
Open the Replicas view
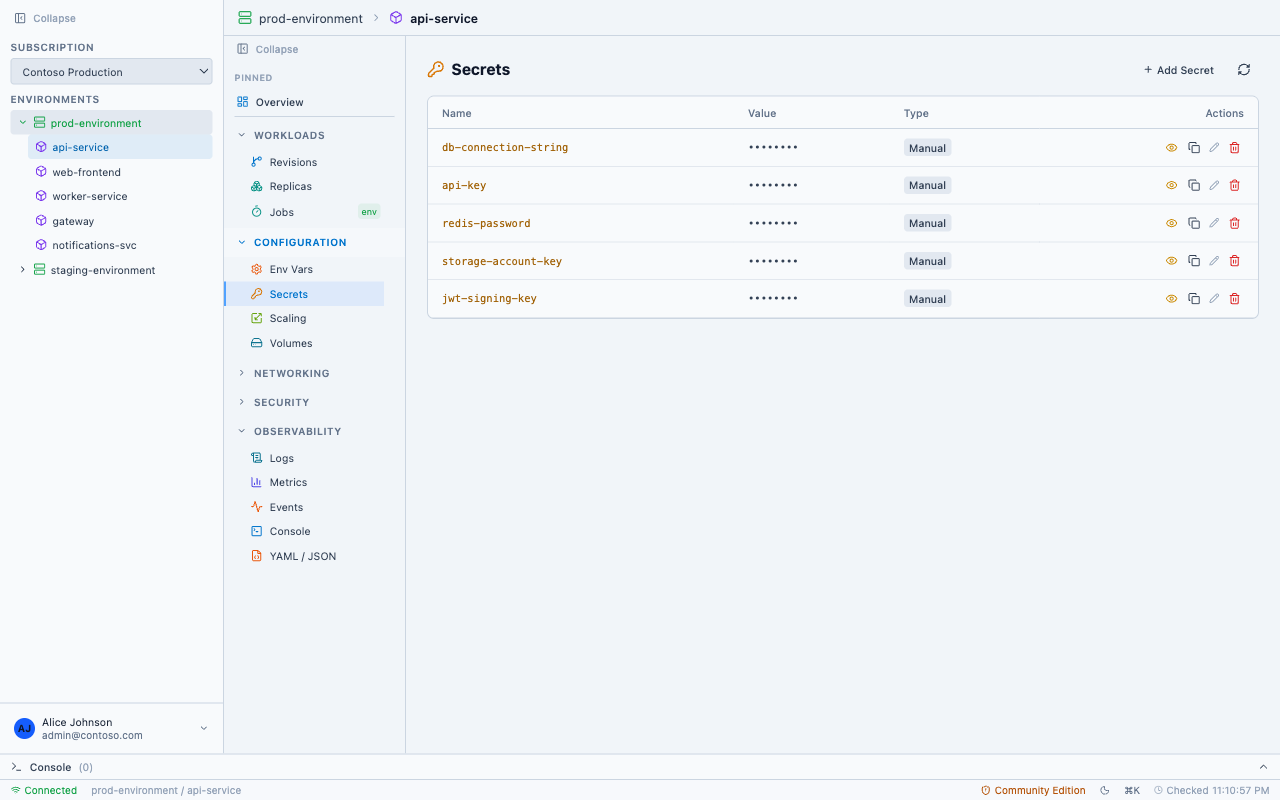256,186
